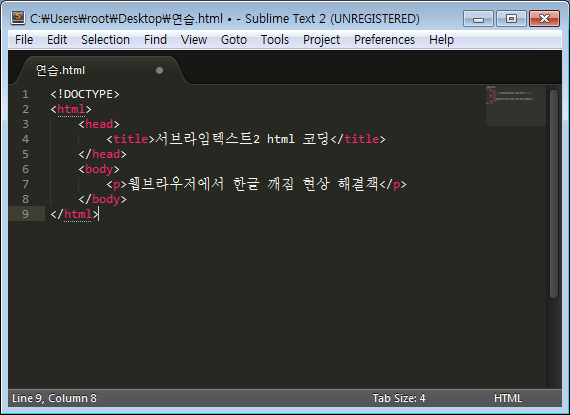Click the closing head tag on line 5

pyautogui.click(x=103, y=154)
